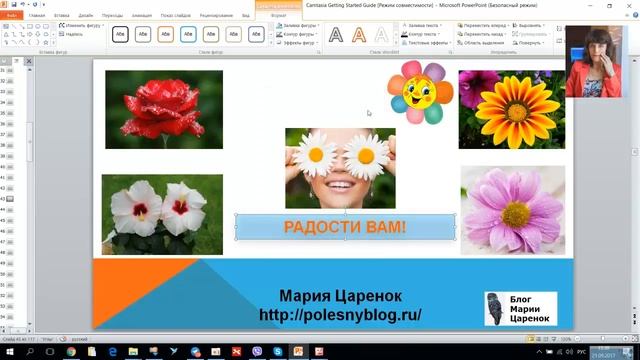The width and height of the screenshot is (640, 360).
Task: Open Переместить вперед dropdown
Action: tap(483, 25)
